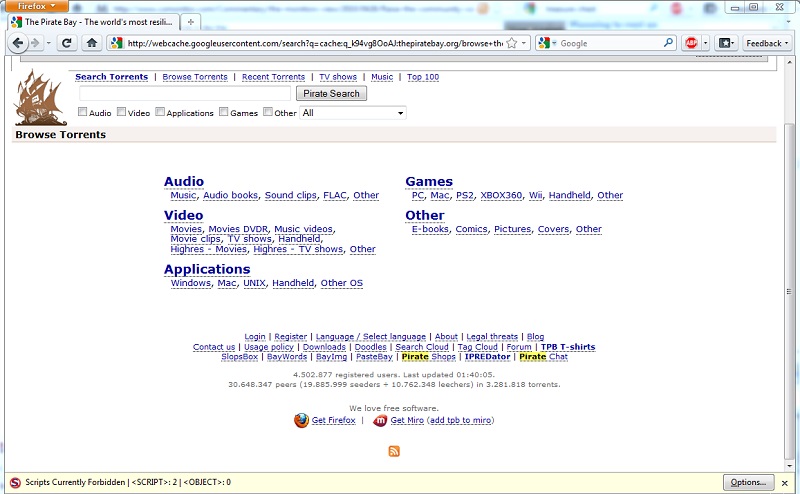Switch to The Pirate Bay tab
Screen dimensions: 800x494
(90, 21)
